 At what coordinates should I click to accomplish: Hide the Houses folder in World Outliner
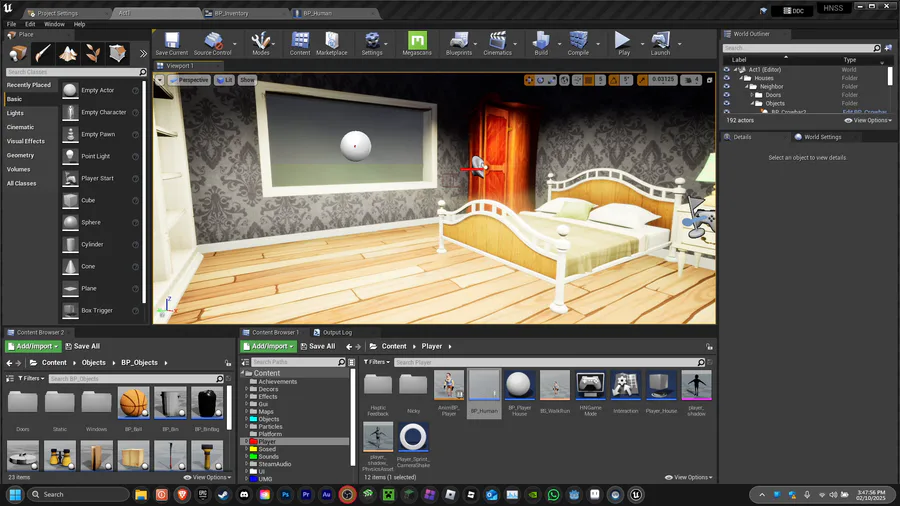pos(727,78)
